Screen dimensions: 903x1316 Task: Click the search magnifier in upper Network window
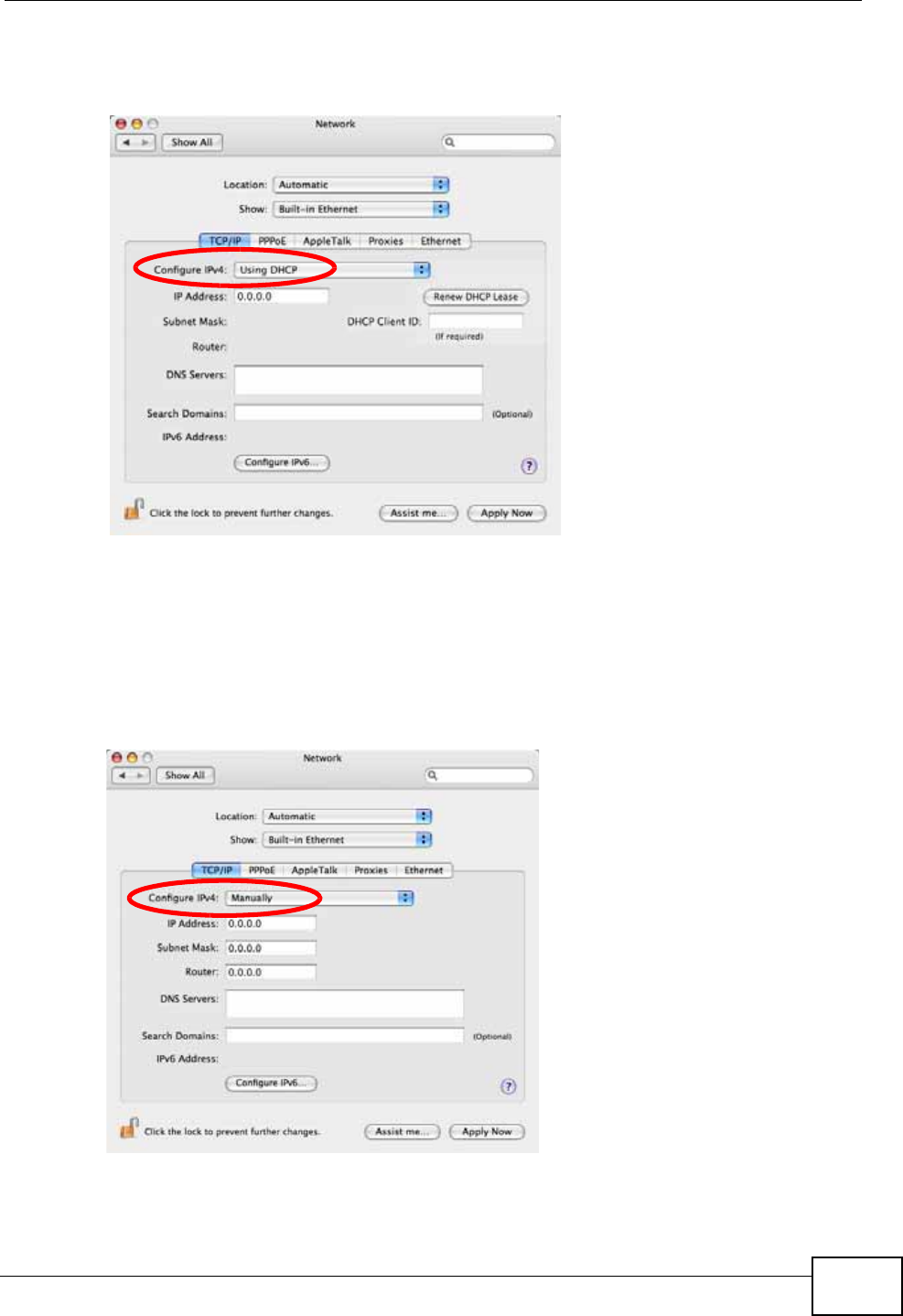coord(449,143)
